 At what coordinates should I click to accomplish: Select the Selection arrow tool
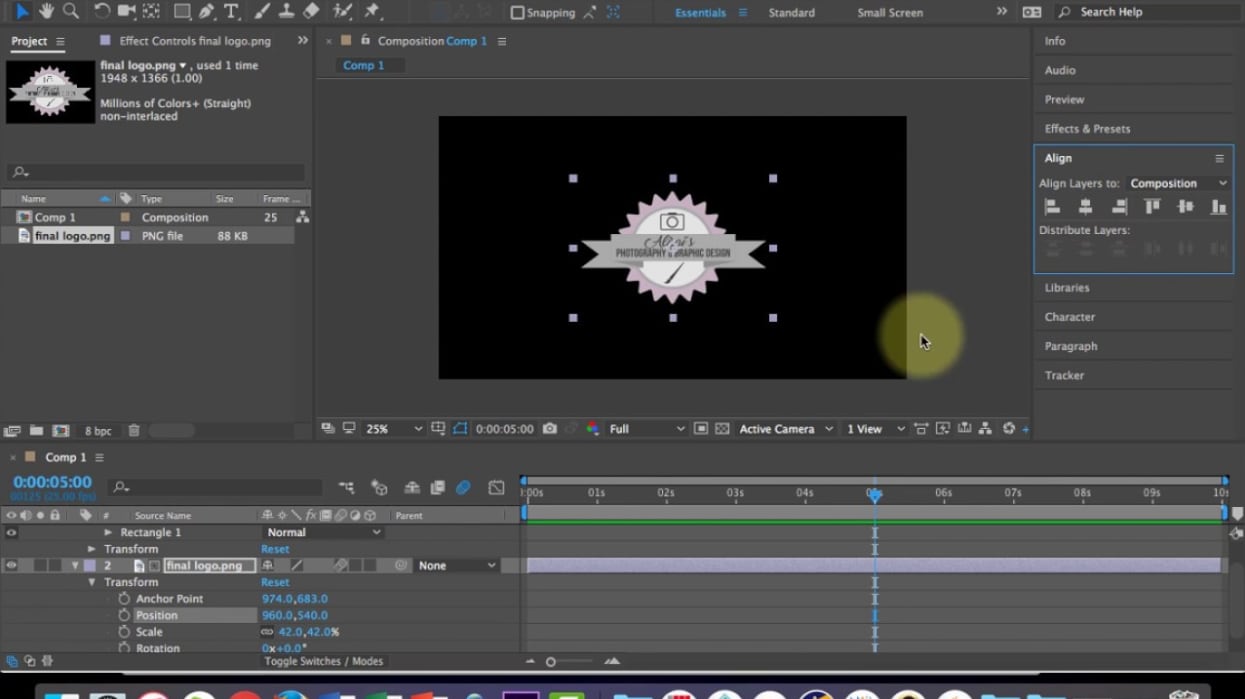tap(22, 12)
